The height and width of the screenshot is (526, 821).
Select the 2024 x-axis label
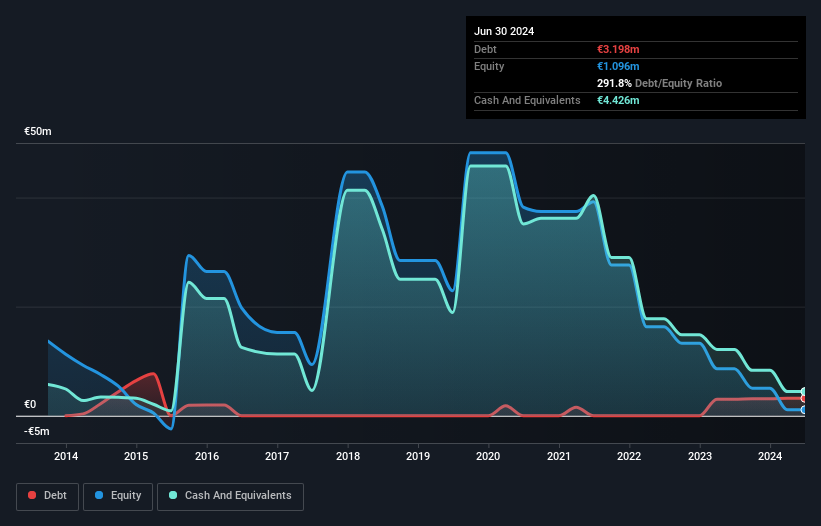click(770, 456)
